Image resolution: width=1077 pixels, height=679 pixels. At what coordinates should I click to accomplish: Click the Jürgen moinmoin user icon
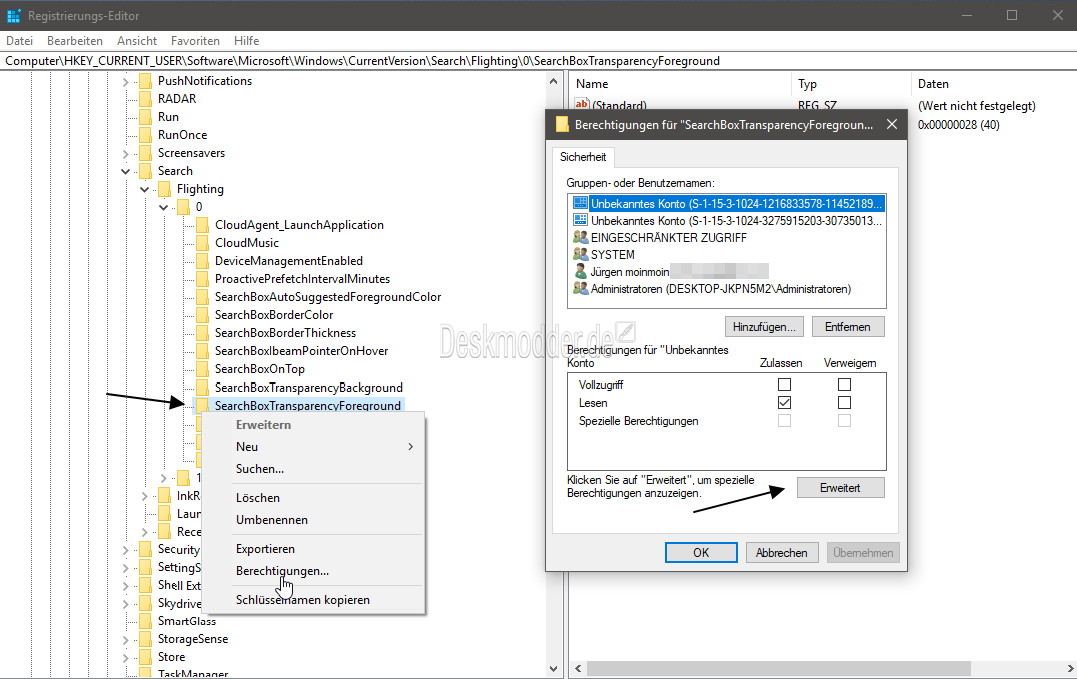point(580,272)
